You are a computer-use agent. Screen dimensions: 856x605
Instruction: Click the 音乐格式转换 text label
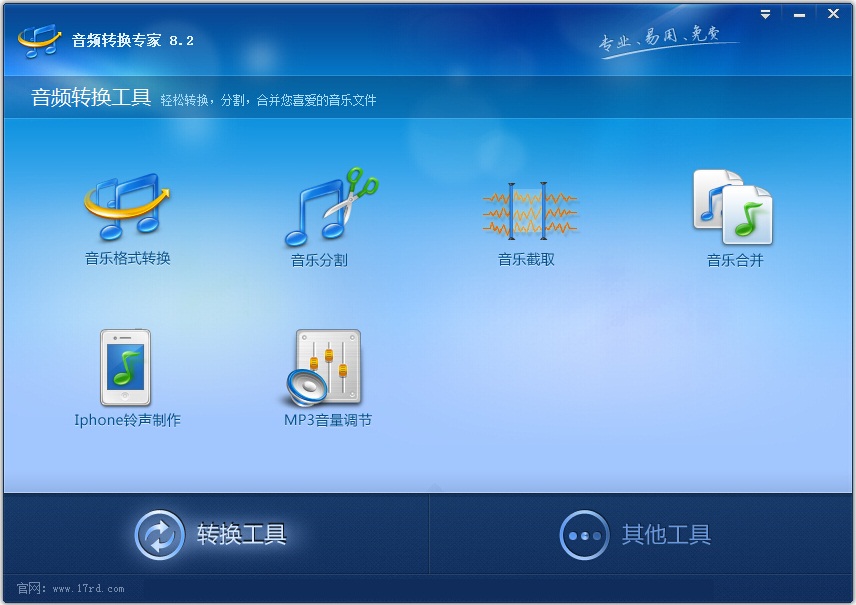click(x=128, y=258)
